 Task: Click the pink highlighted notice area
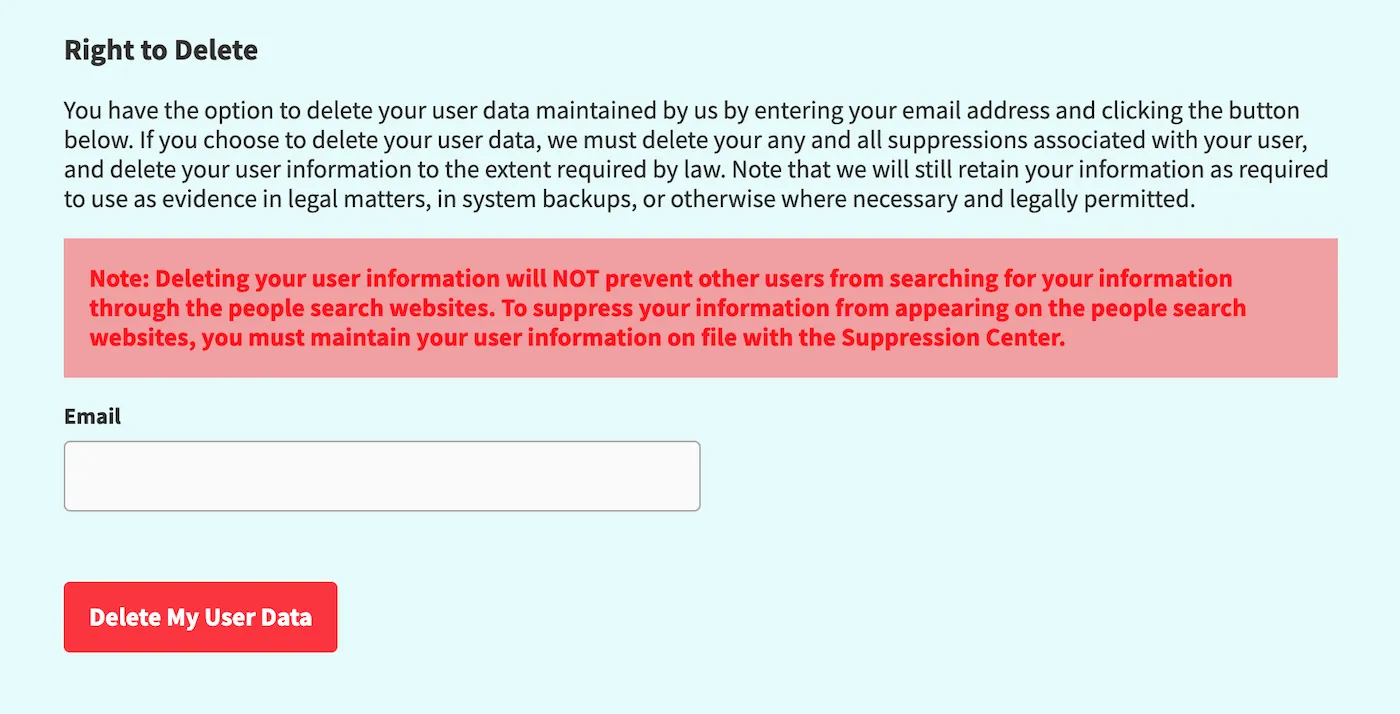(x=700, y=307)
